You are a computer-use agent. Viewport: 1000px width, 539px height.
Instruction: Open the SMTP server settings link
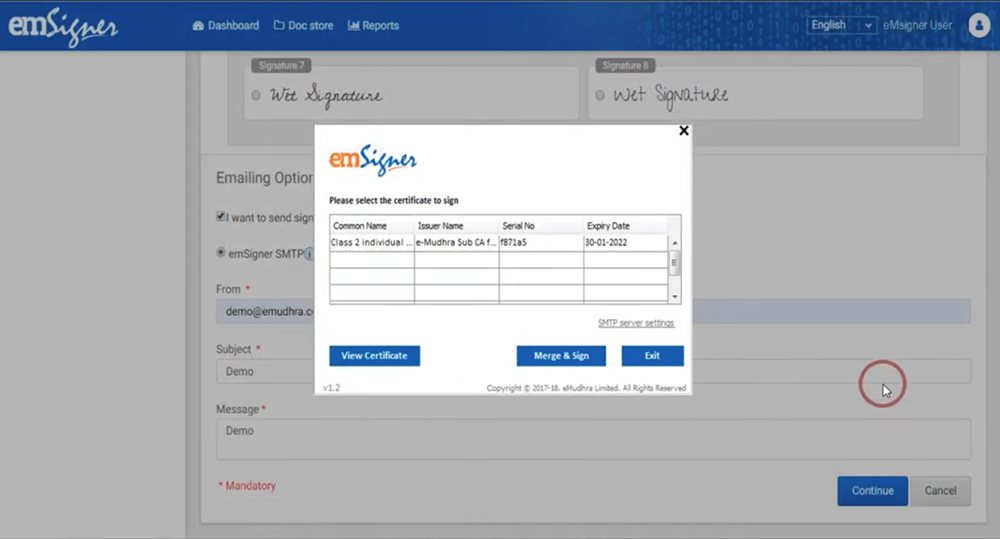coord(635,323)
